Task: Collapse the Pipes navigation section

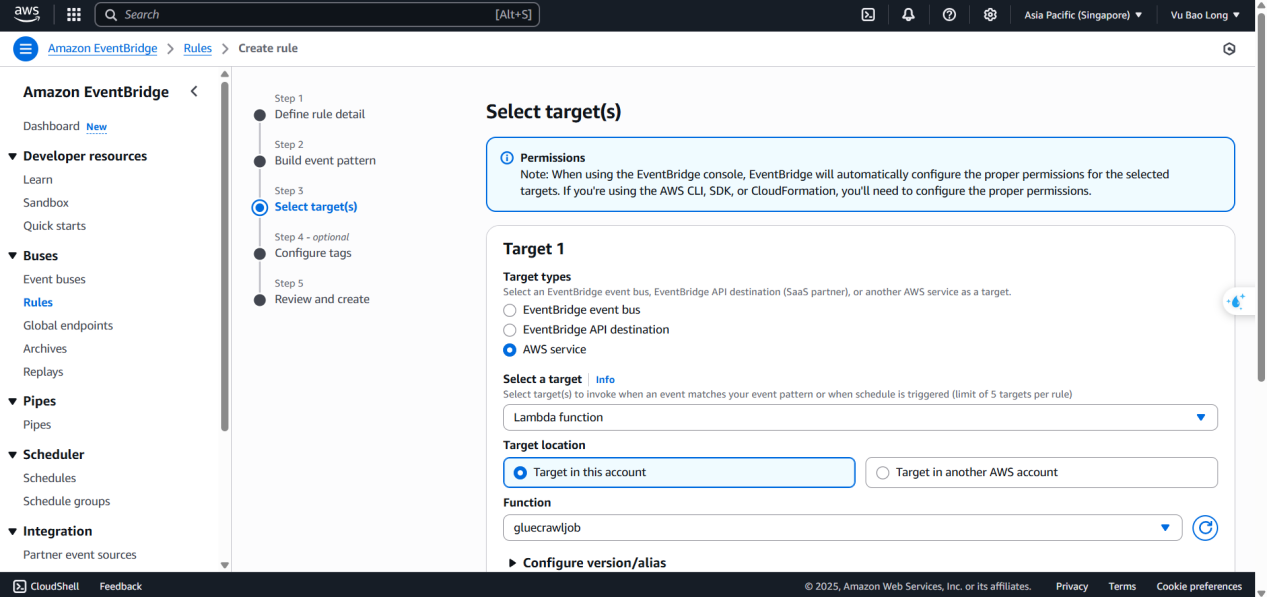Action: tap(13, 401)
